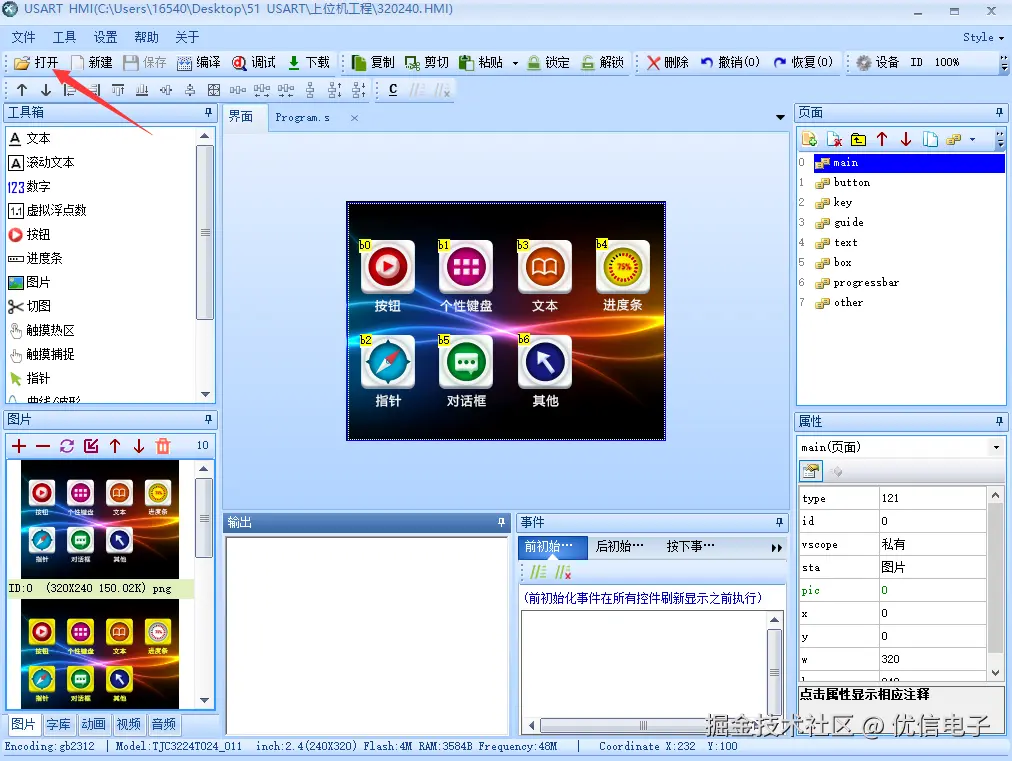1012x761 pixels.
Task: Select the progressbar page
Action: (x=865, y=283)
